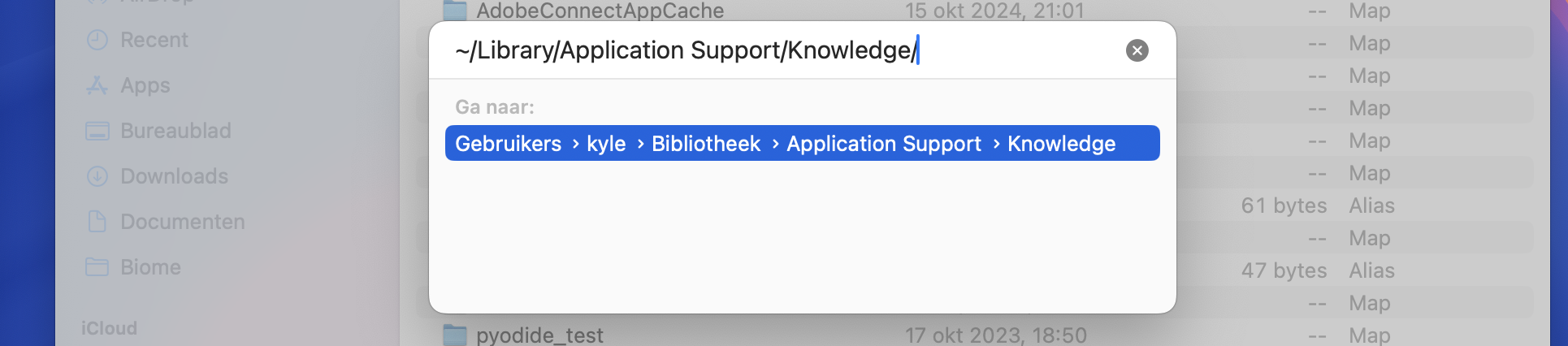Select the AdobeConnectAppCache folder name
1568x346 pixels.
600,11
